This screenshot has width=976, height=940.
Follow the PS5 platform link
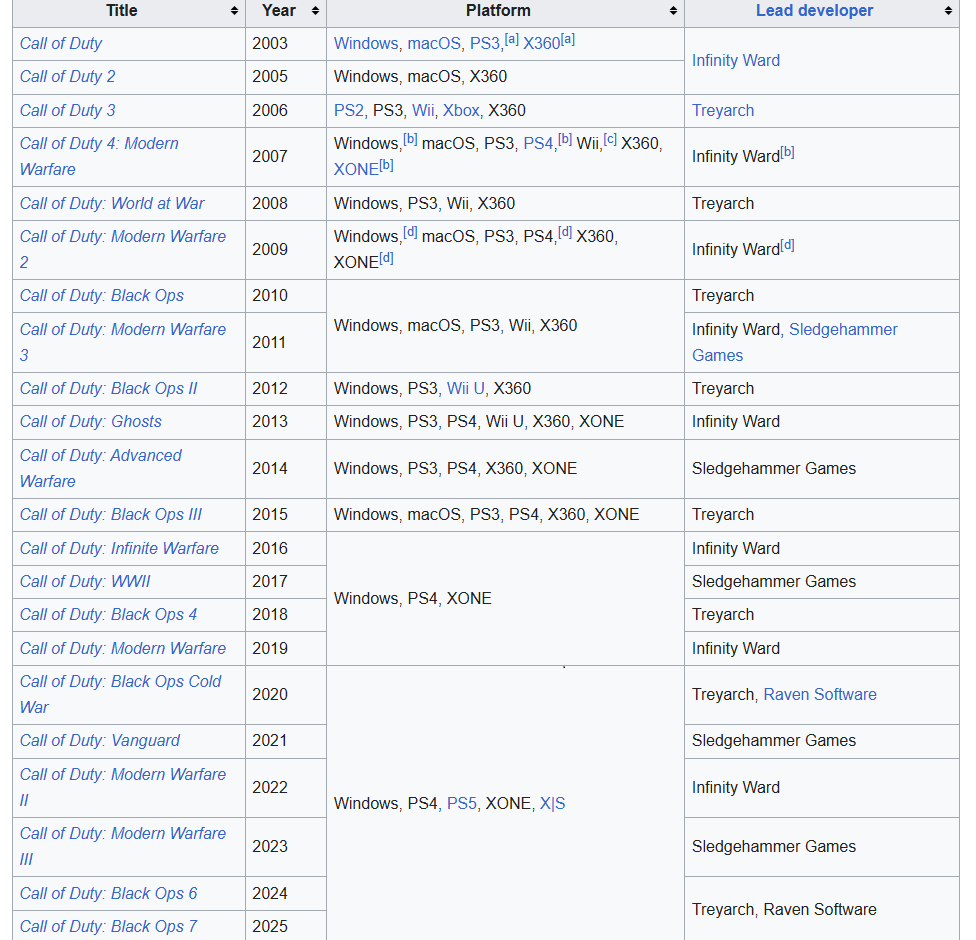(x=461, y=803)
